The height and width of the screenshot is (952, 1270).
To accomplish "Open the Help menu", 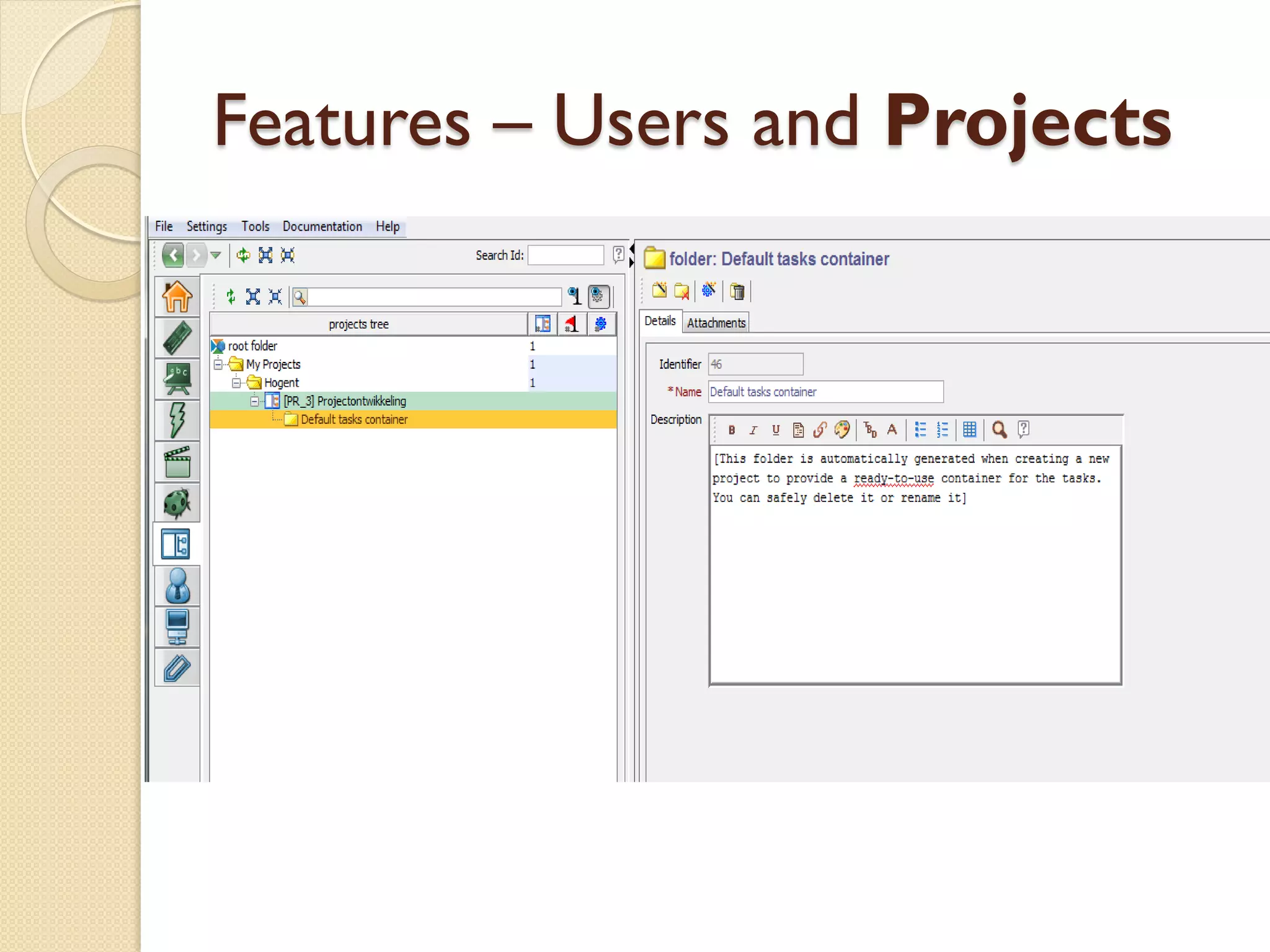I will tap(388, 226).
